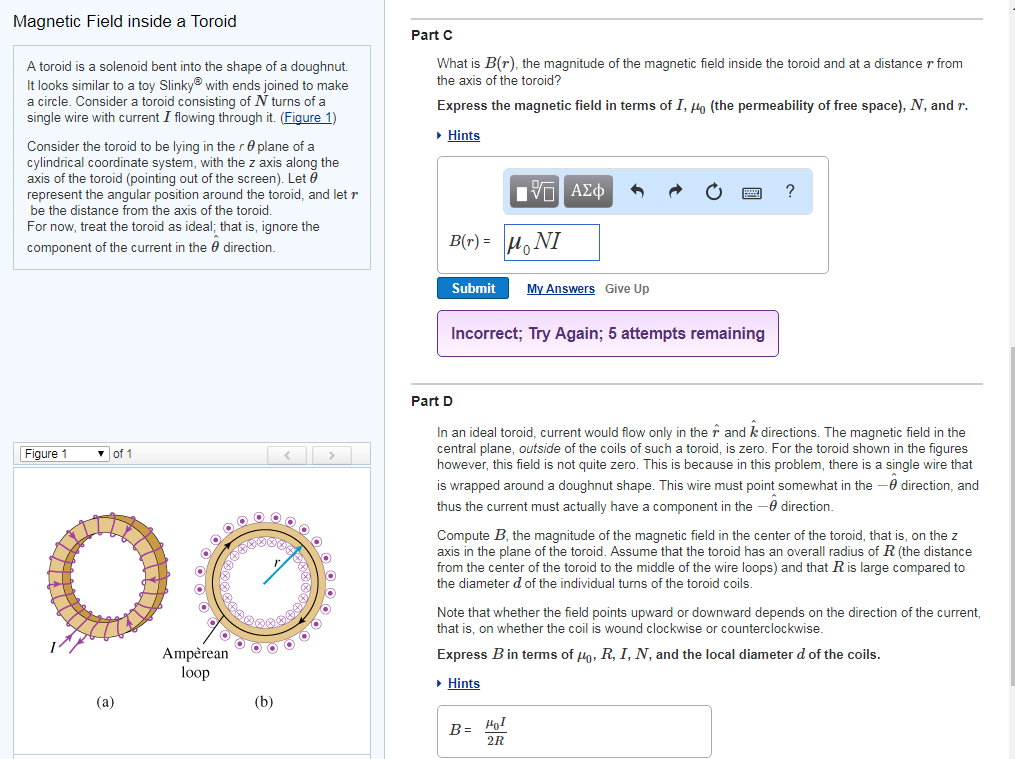Viewport: 1015px width, 759px height.
Task: Open the ΑΣΦ Greek symbols palette
Action: tap(587, 190)
